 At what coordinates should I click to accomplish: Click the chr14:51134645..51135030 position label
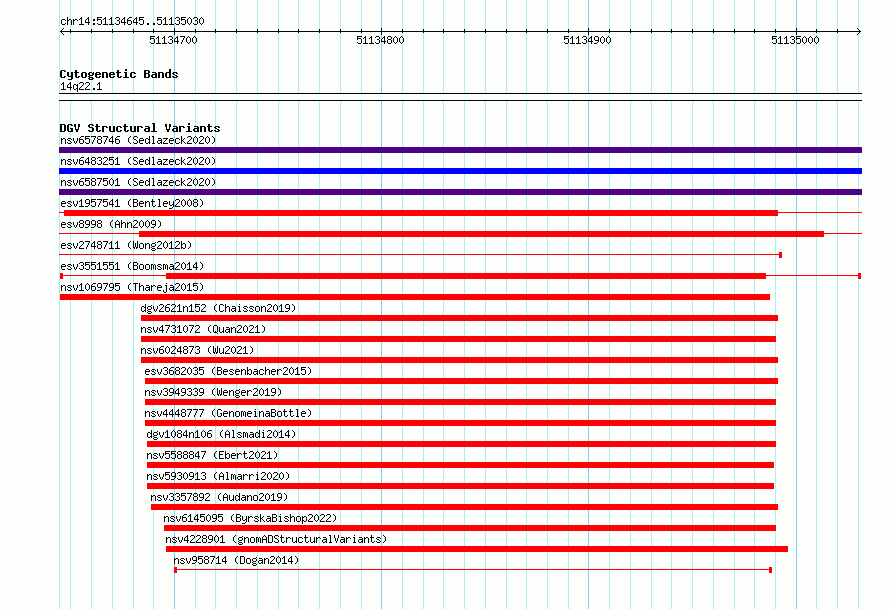tap(132, 21)
